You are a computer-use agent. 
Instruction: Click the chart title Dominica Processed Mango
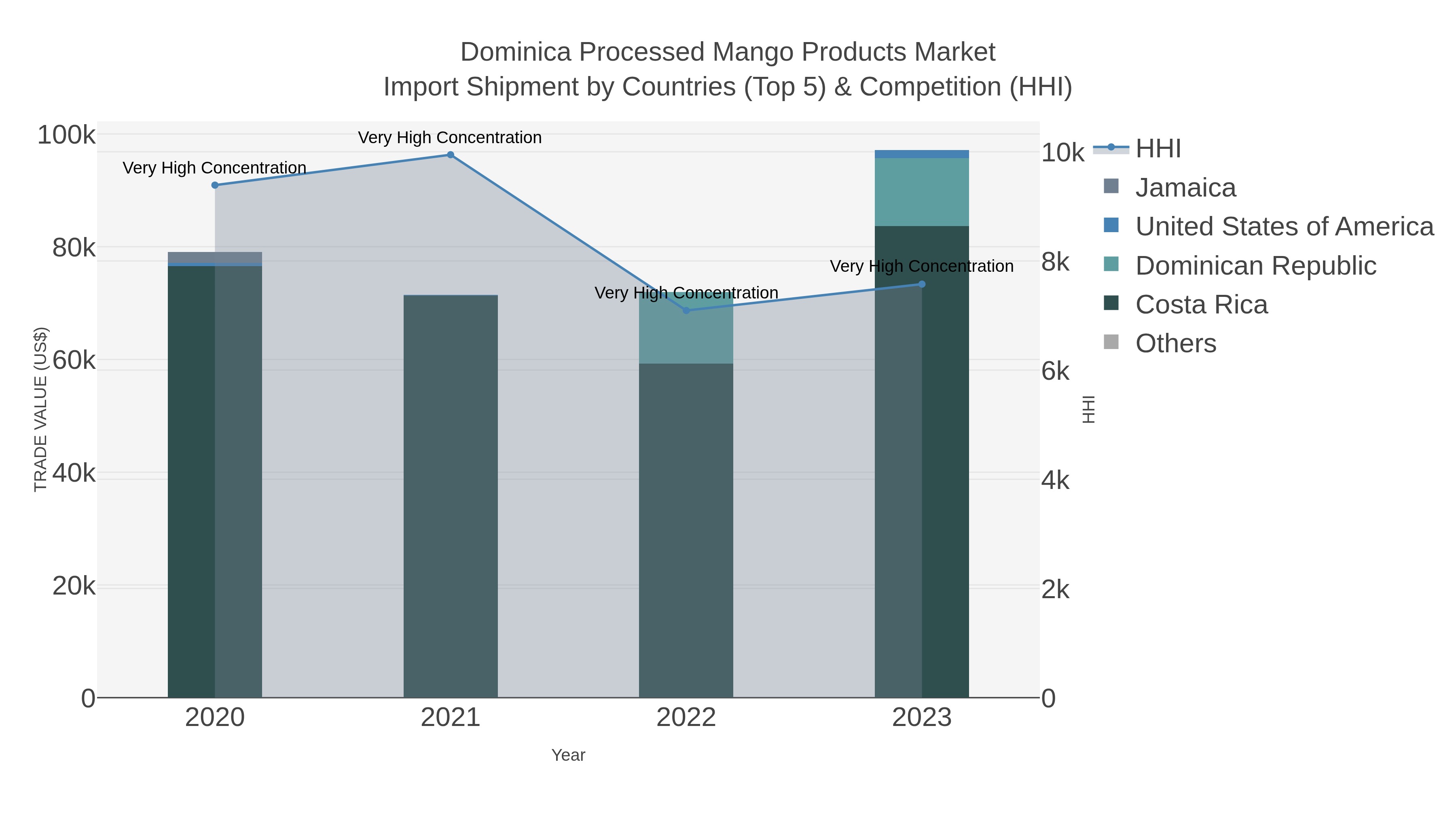point(728,52)
